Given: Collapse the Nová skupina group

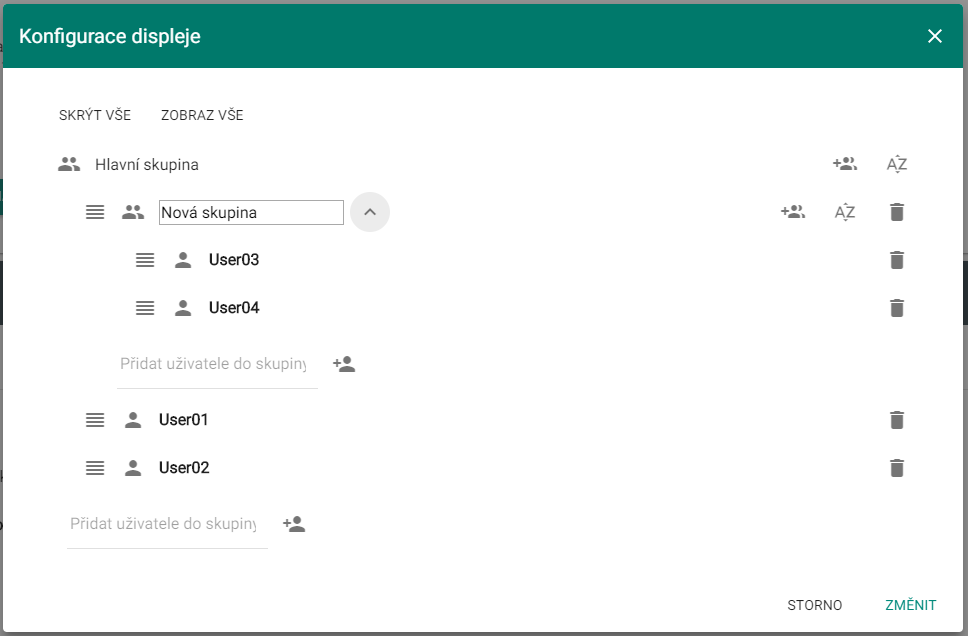Looking at the screenshot, I should click(x=370, y=212).
